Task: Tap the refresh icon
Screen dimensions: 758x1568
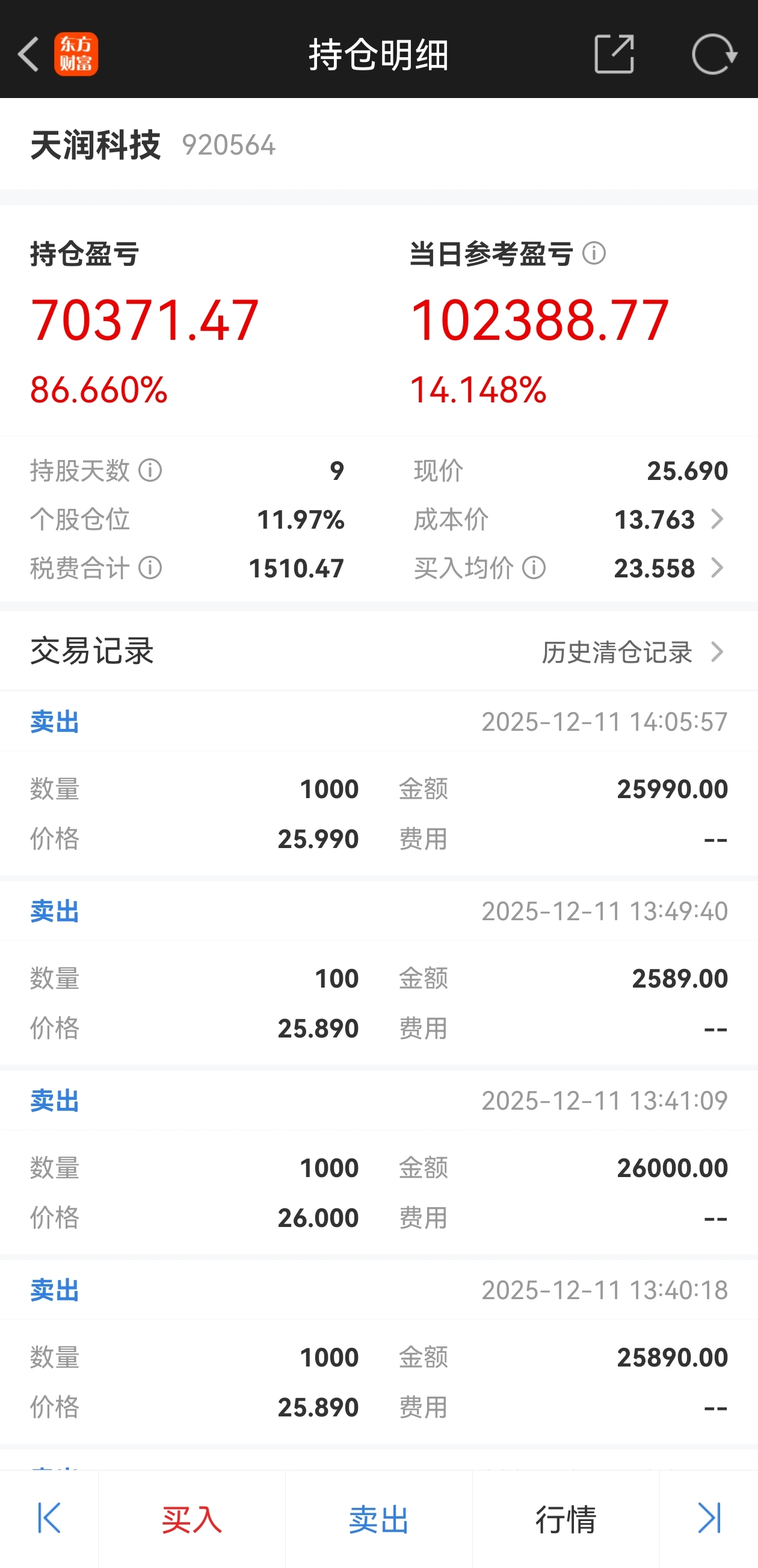Action: [714, 54]
